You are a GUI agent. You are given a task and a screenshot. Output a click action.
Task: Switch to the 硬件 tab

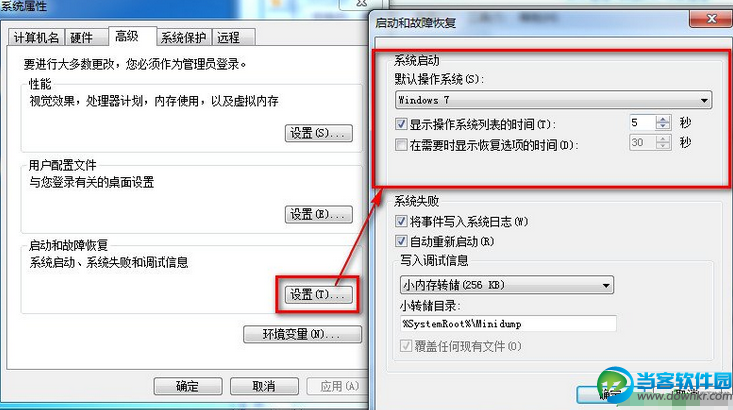coord(82,37)
